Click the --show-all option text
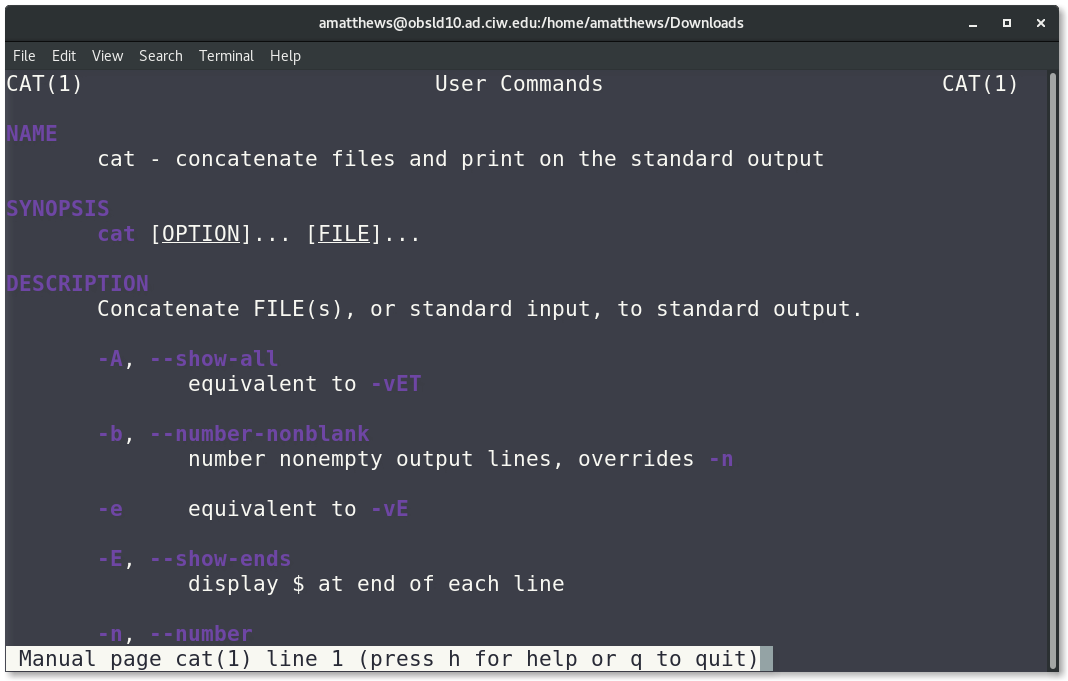1068x681 pixels. (214, 359)
